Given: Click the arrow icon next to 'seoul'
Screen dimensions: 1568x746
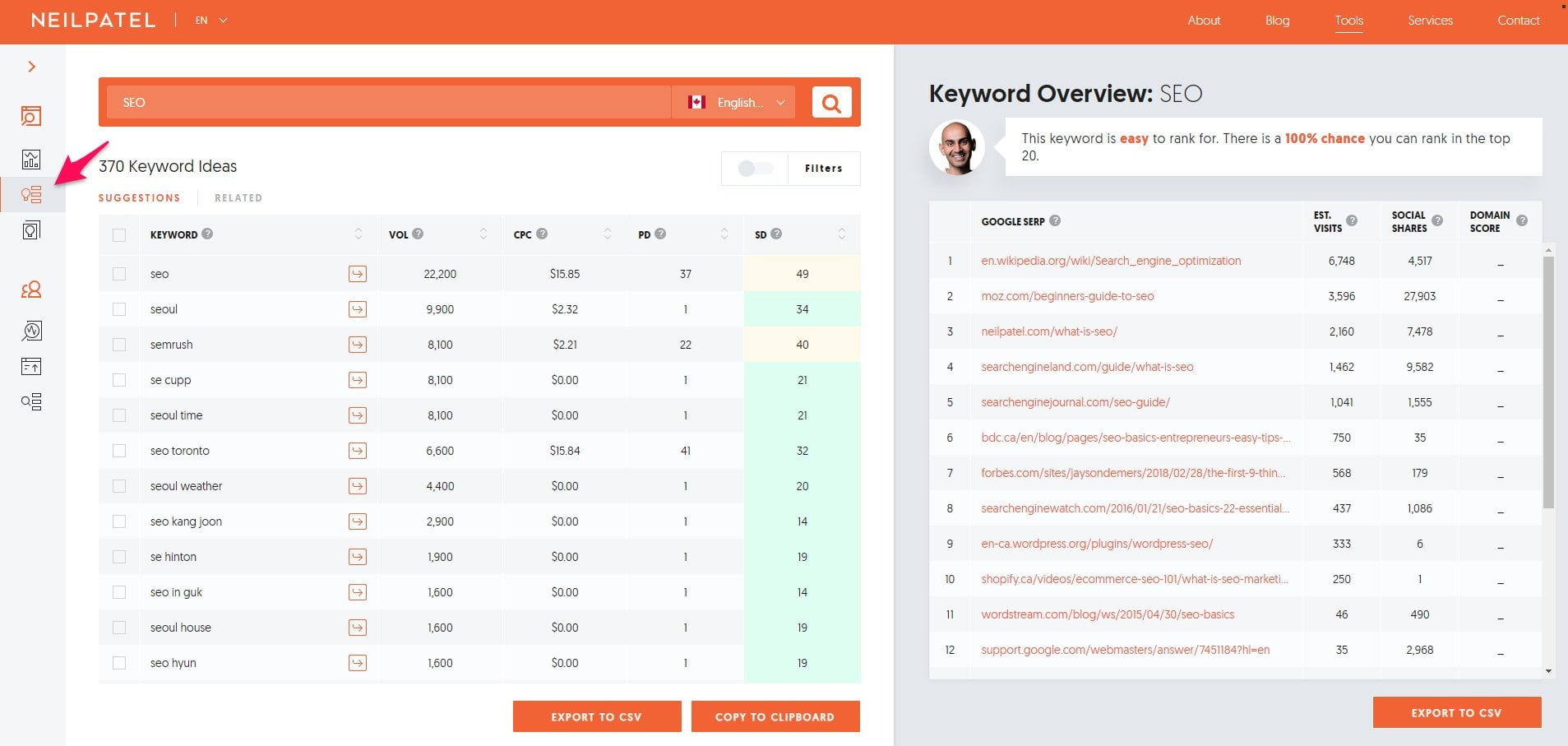Looking at the screenshot, I should point(358,309).
